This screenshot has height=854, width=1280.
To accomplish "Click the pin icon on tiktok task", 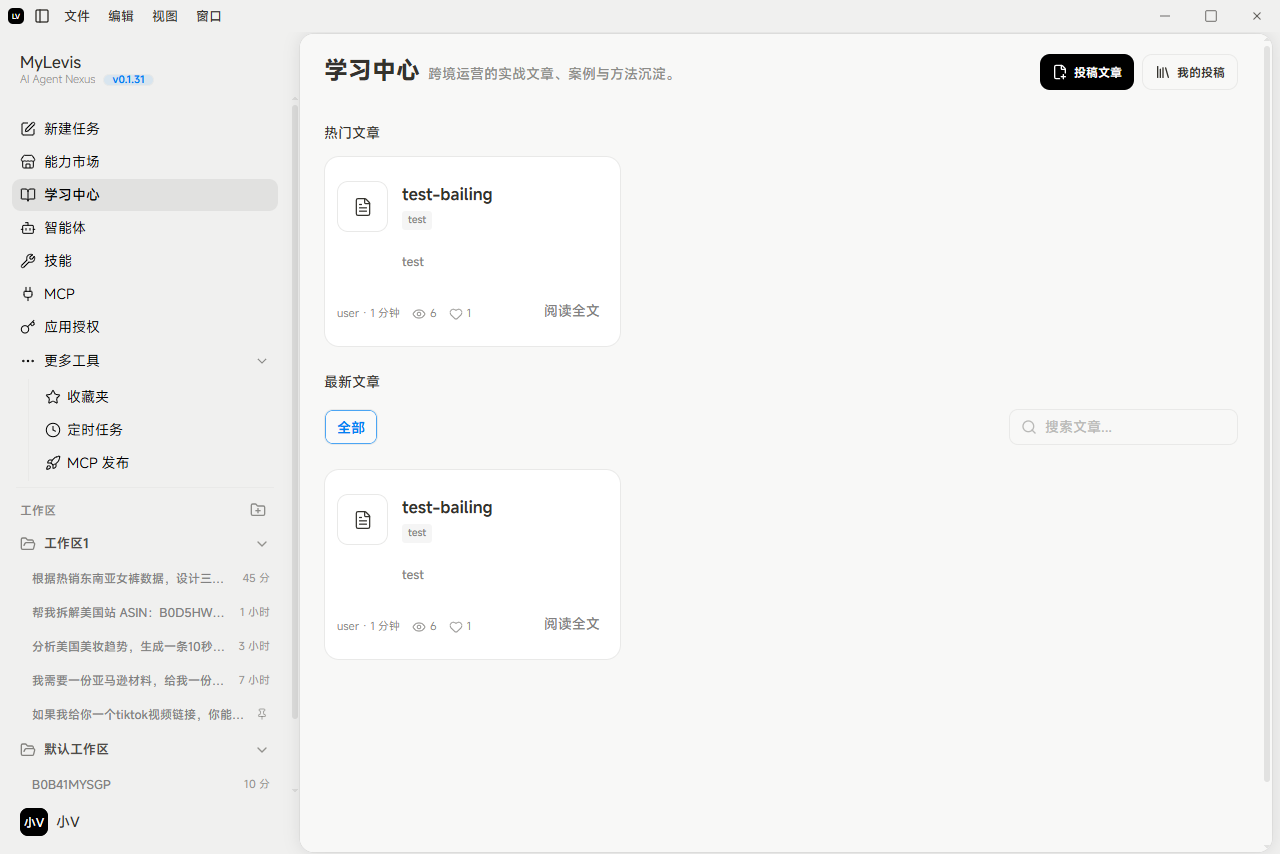I will [x=262, y=714].
